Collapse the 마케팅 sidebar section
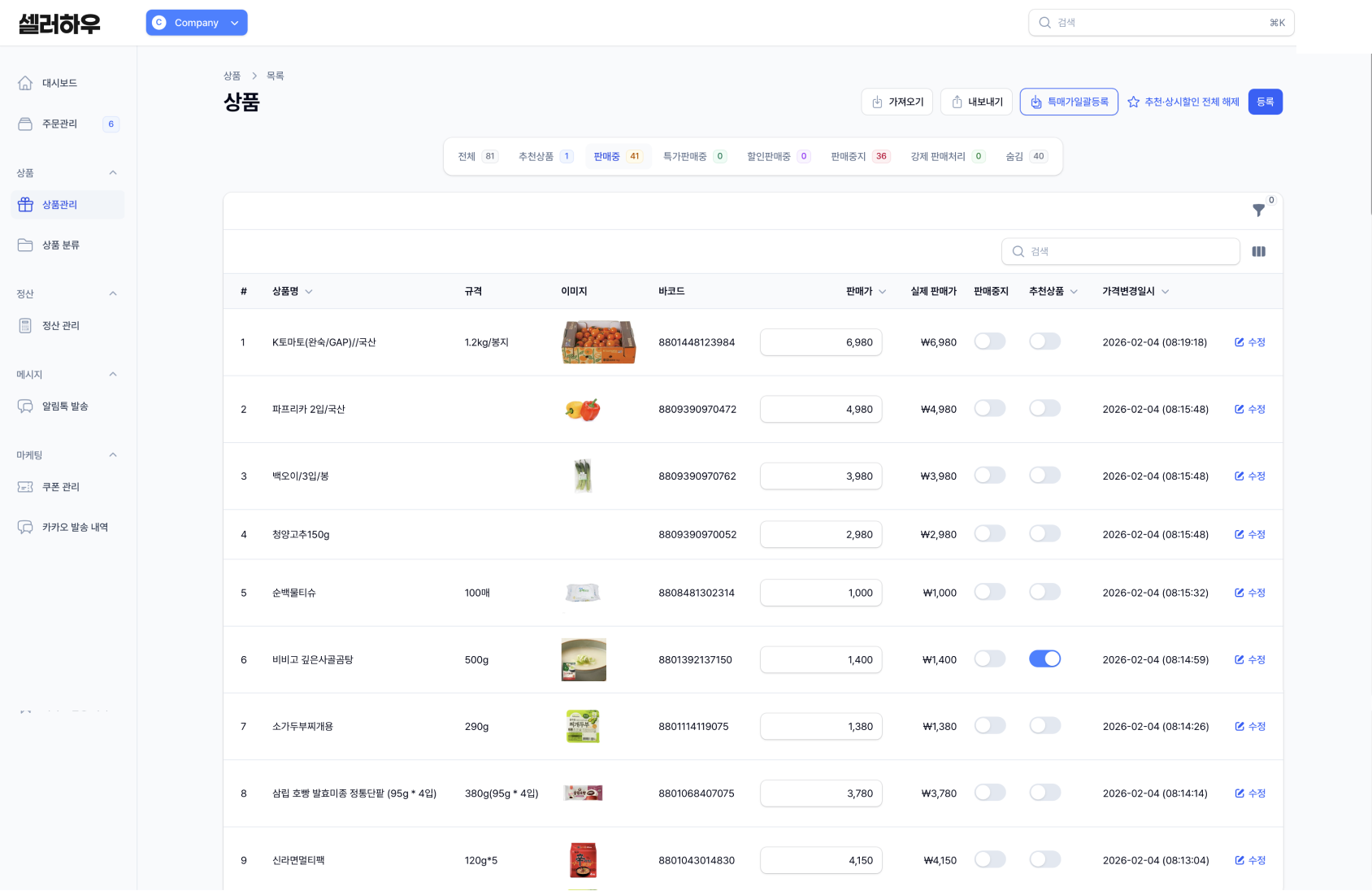 click(x=113, y=454)
